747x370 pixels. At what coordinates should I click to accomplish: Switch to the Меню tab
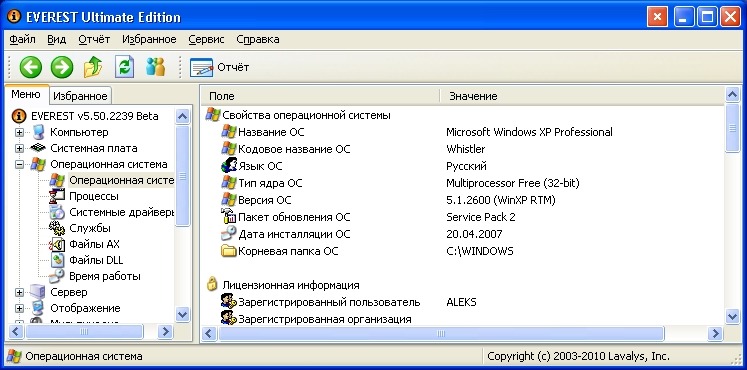pos(26,94)
